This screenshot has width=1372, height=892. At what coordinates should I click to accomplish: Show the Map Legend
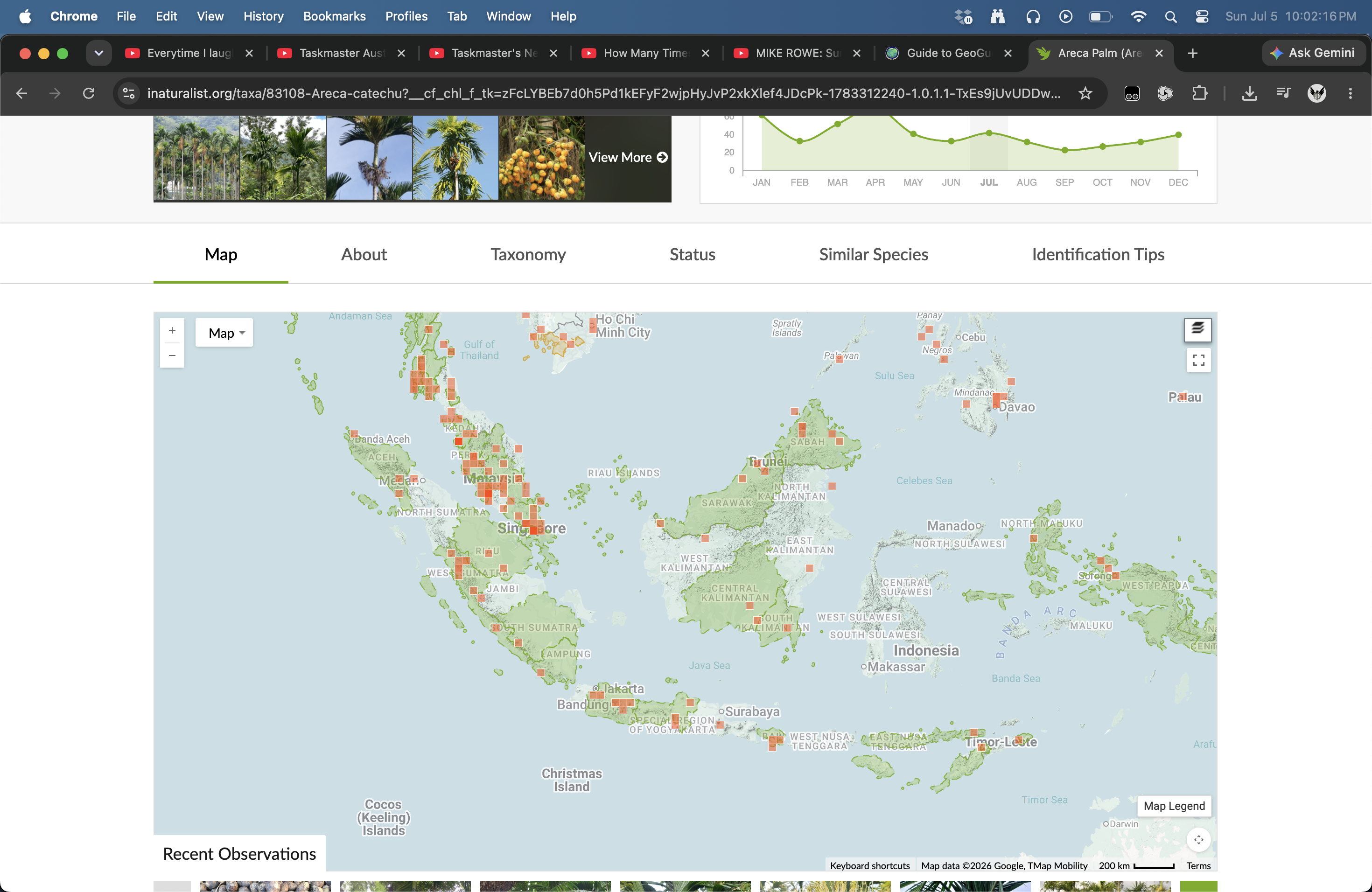[x=1174, y=806]
